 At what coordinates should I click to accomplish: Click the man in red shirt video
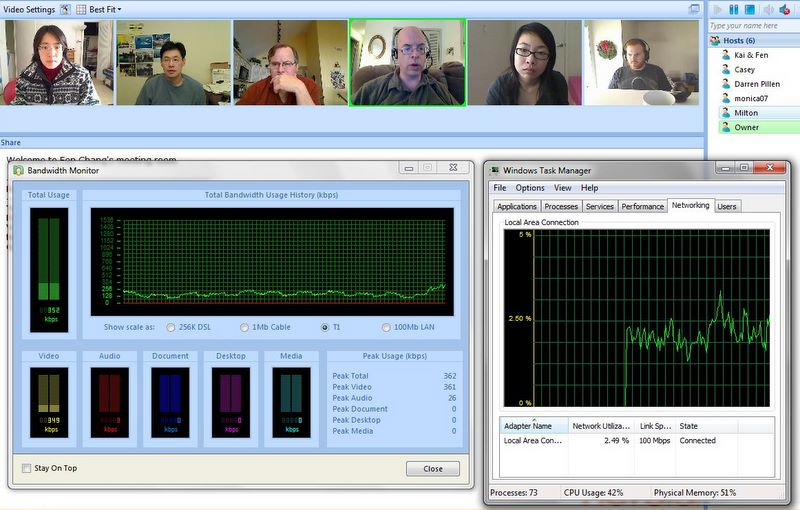pyautogui.click(x=291, y=62)
